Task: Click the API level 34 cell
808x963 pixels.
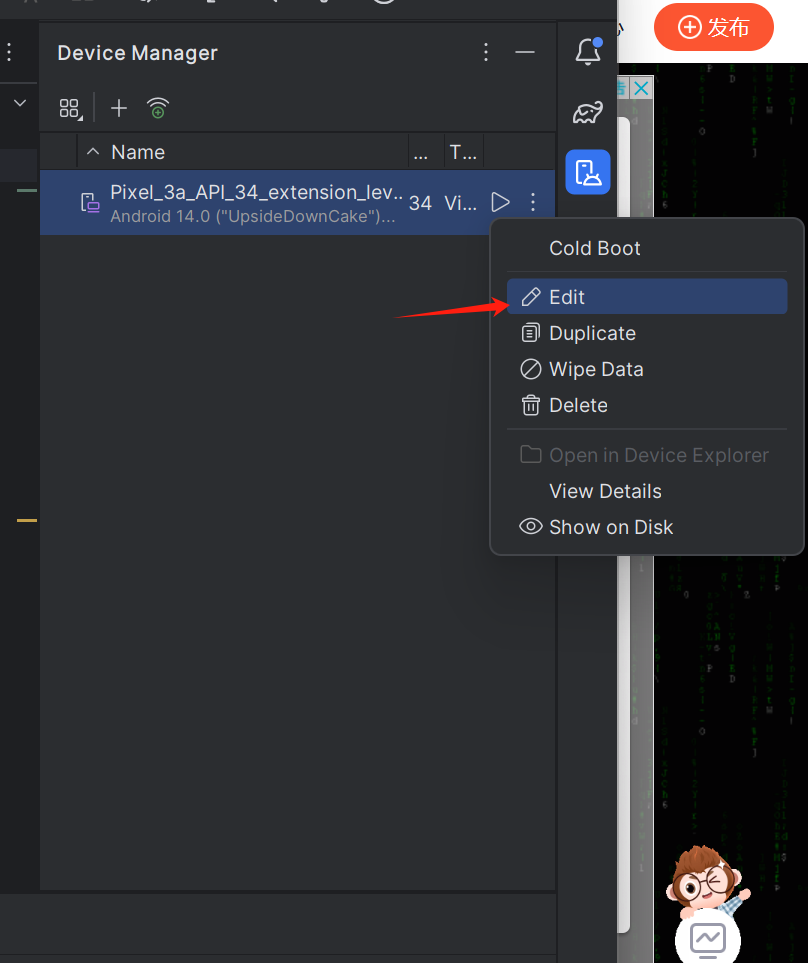Action: 420,203
